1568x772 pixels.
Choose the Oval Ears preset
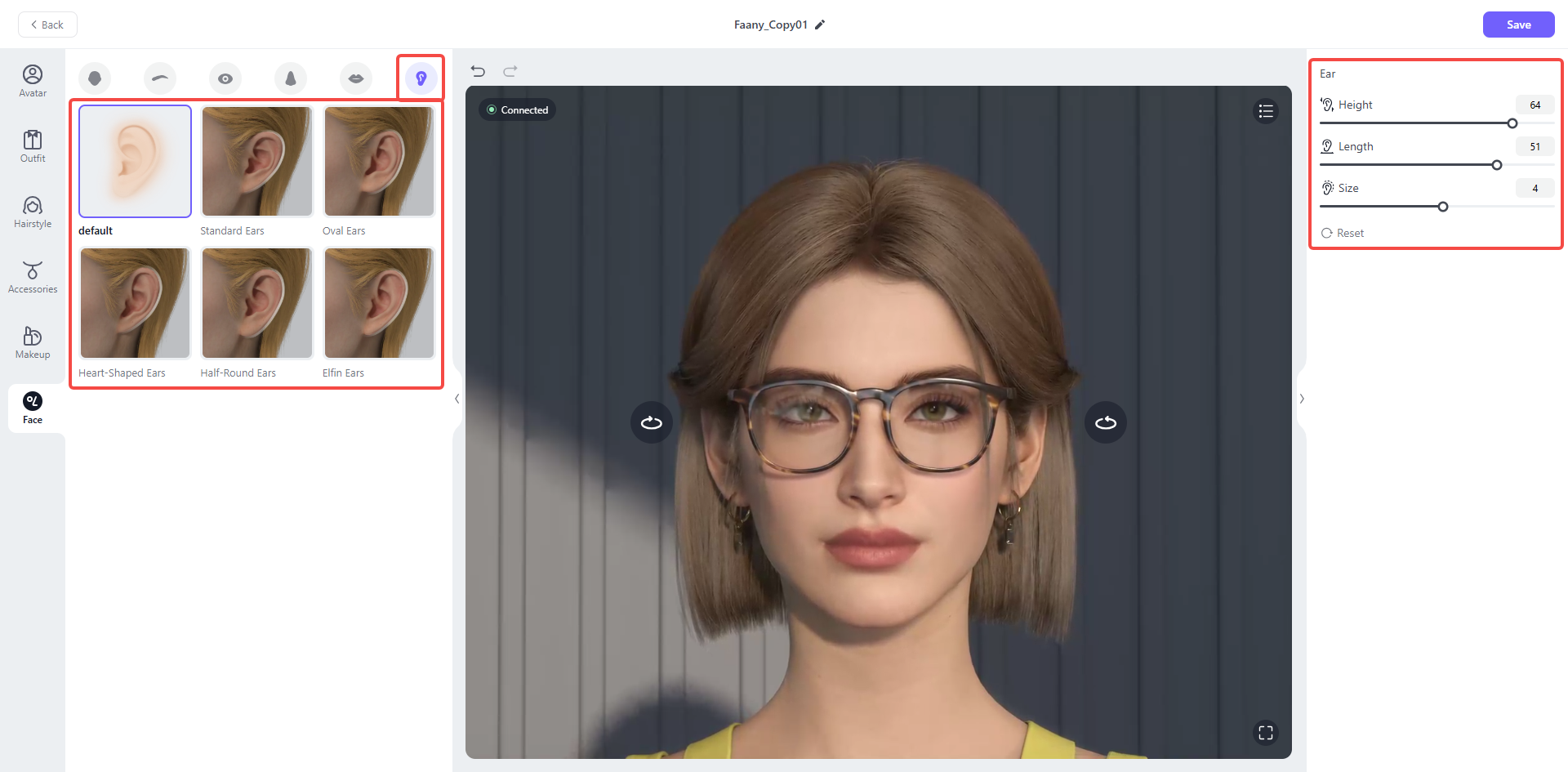[379, 161]
